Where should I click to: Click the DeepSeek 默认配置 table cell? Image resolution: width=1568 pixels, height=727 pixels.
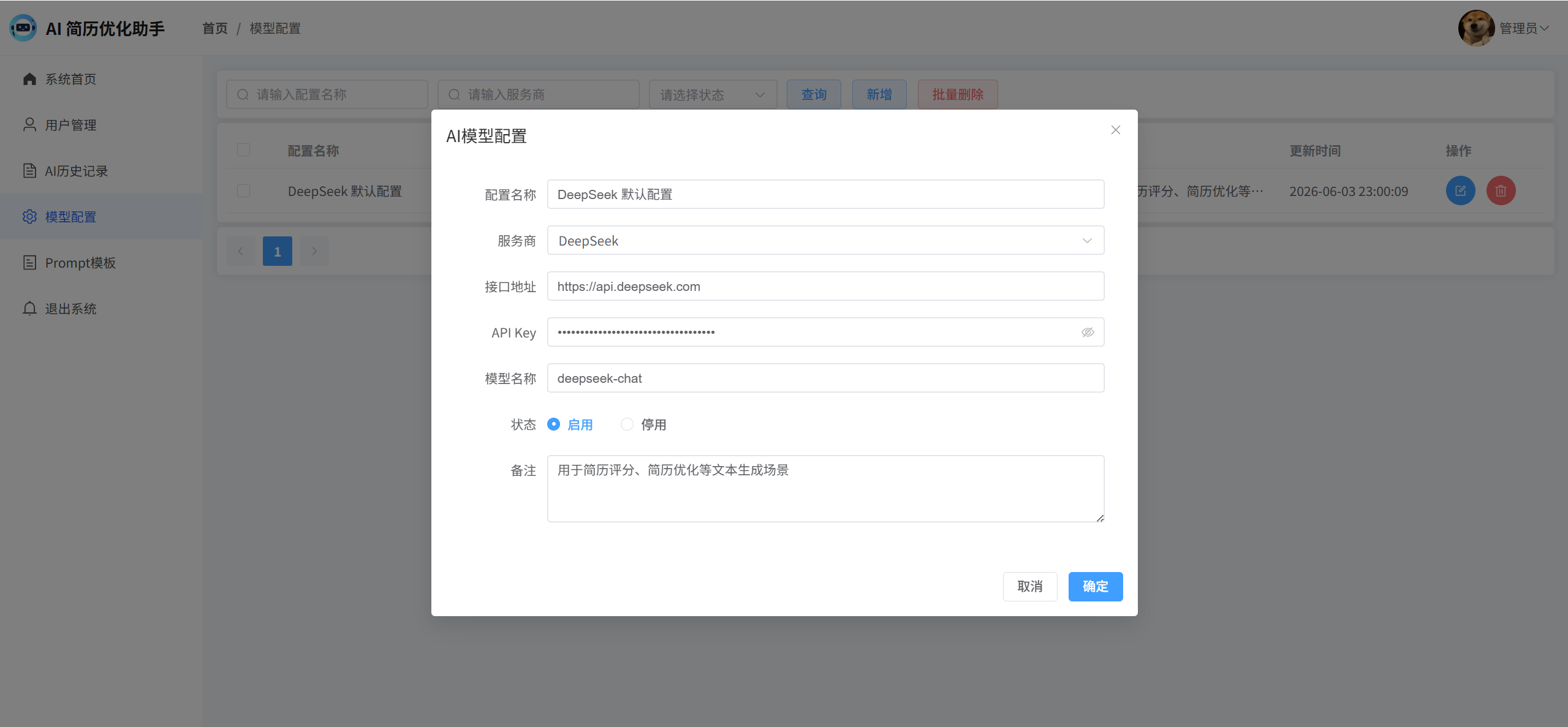pos(344,191)
